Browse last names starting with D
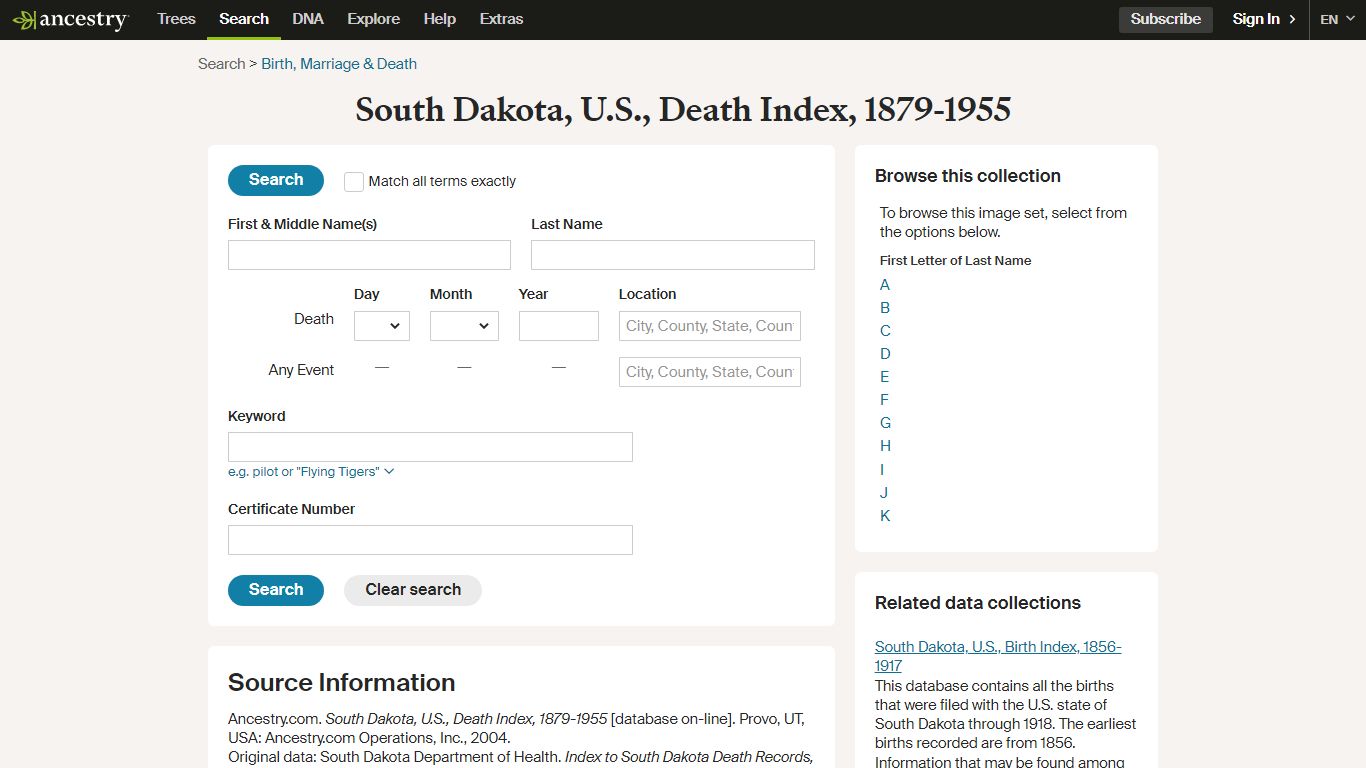The image size is (1366, 768). click(885, 354)
